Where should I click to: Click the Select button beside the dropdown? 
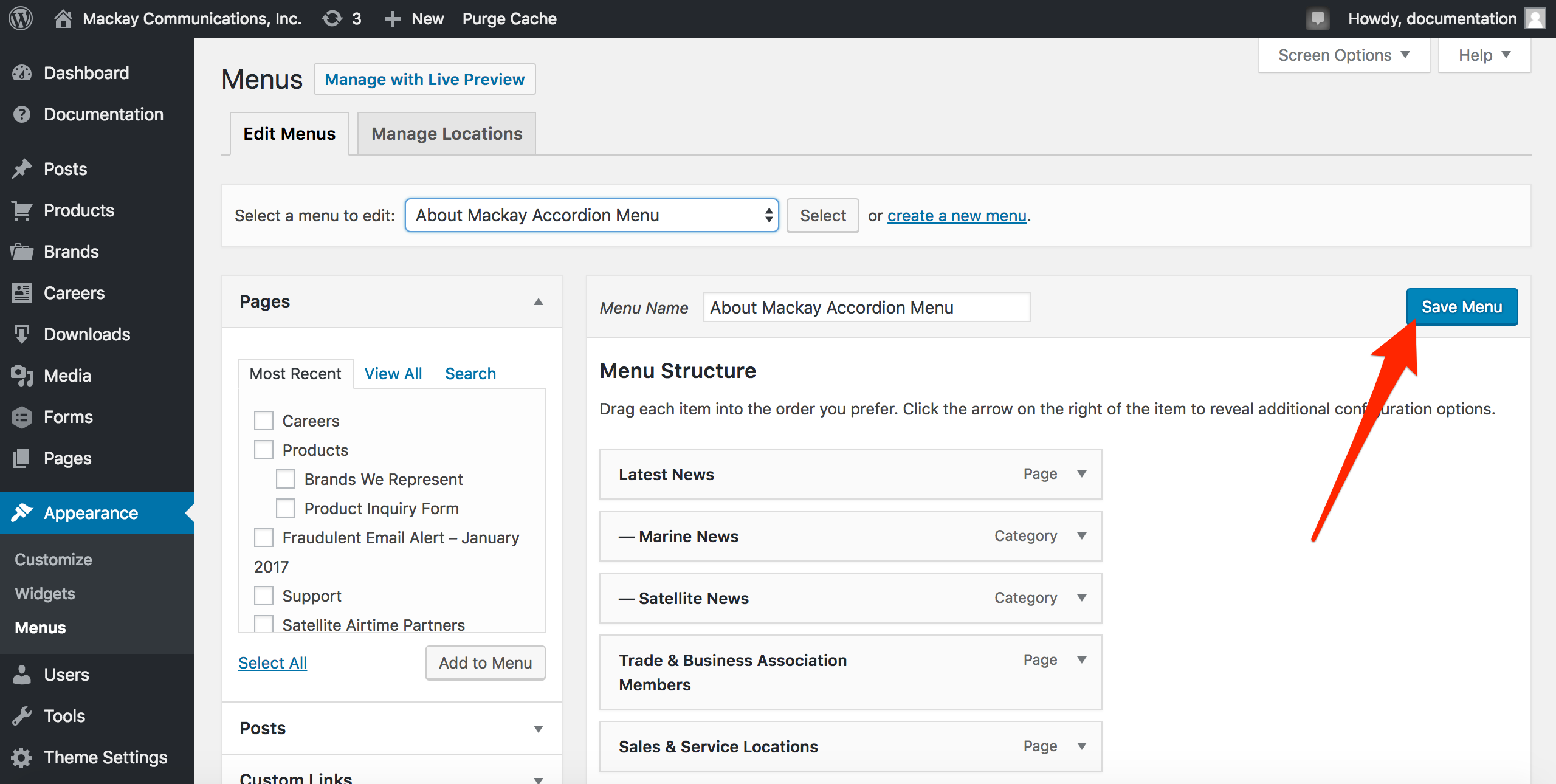[823, 216]
